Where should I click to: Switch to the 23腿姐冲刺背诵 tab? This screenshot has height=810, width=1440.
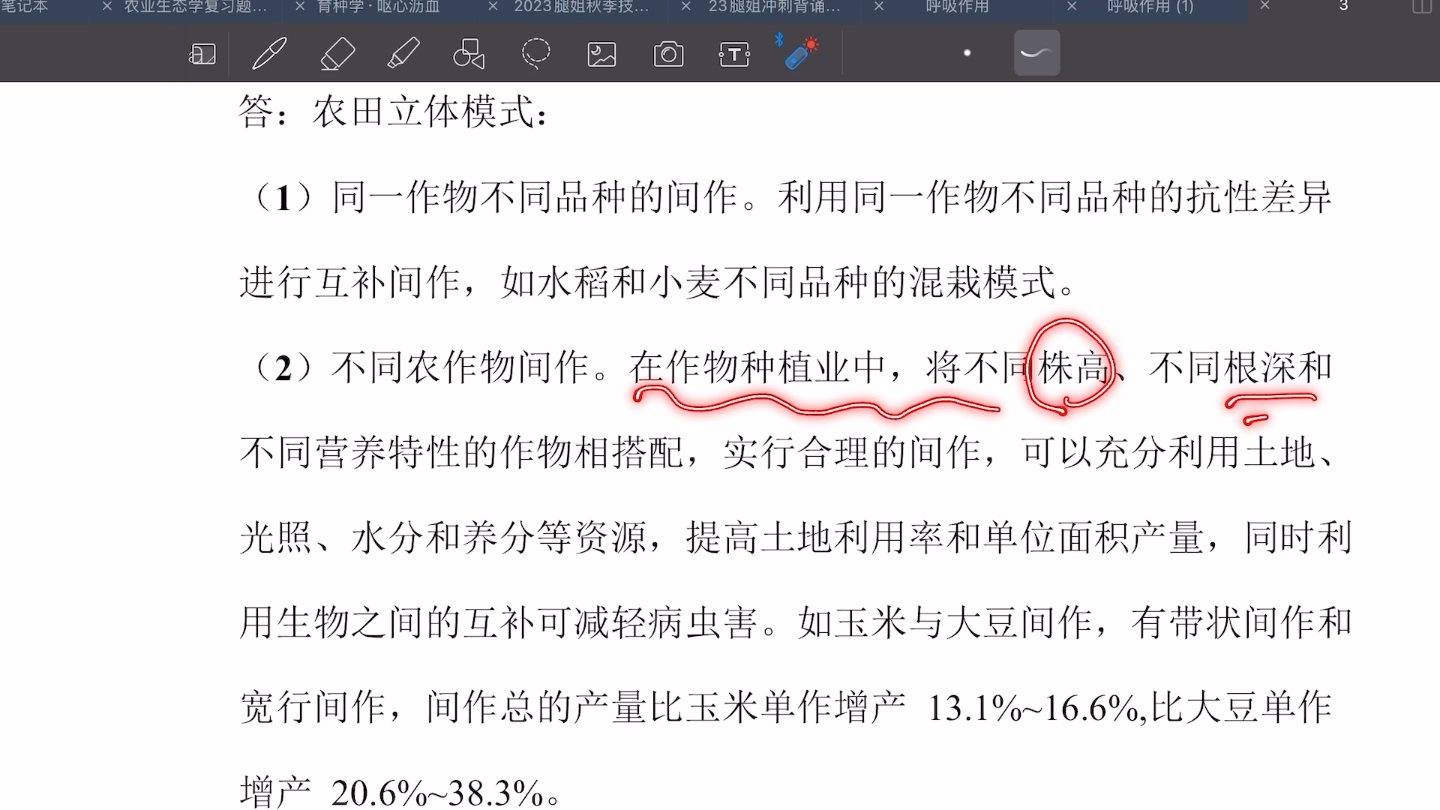point(774,6)
